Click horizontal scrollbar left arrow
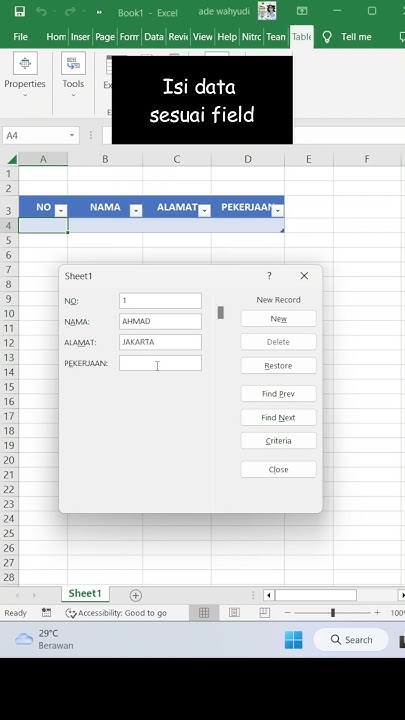The height and width of the screenshot is (720, 405). (x=269, y=596)
